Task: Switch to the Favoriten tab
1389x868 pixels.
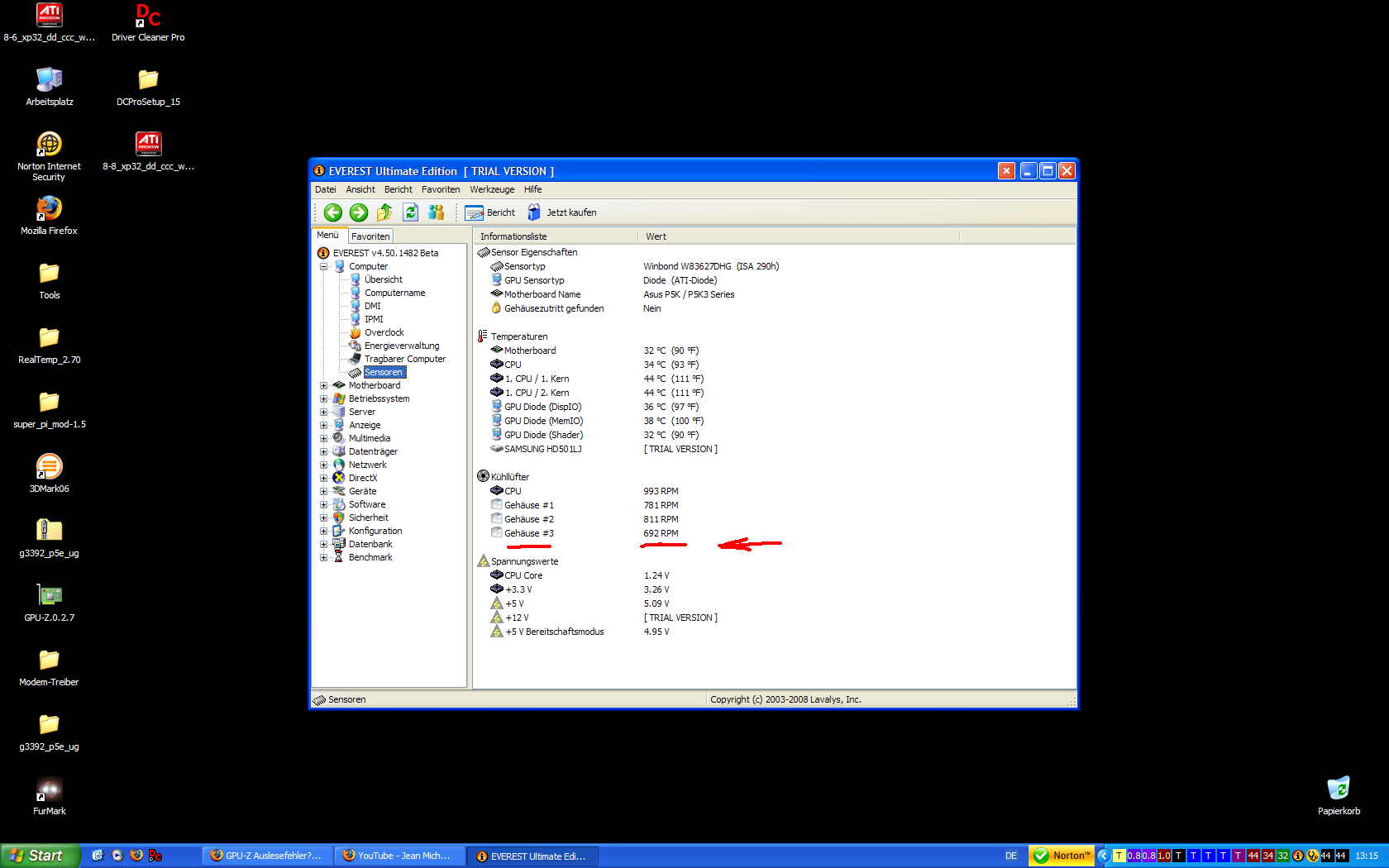Action: pyautogui.click(x=370, y=236)
